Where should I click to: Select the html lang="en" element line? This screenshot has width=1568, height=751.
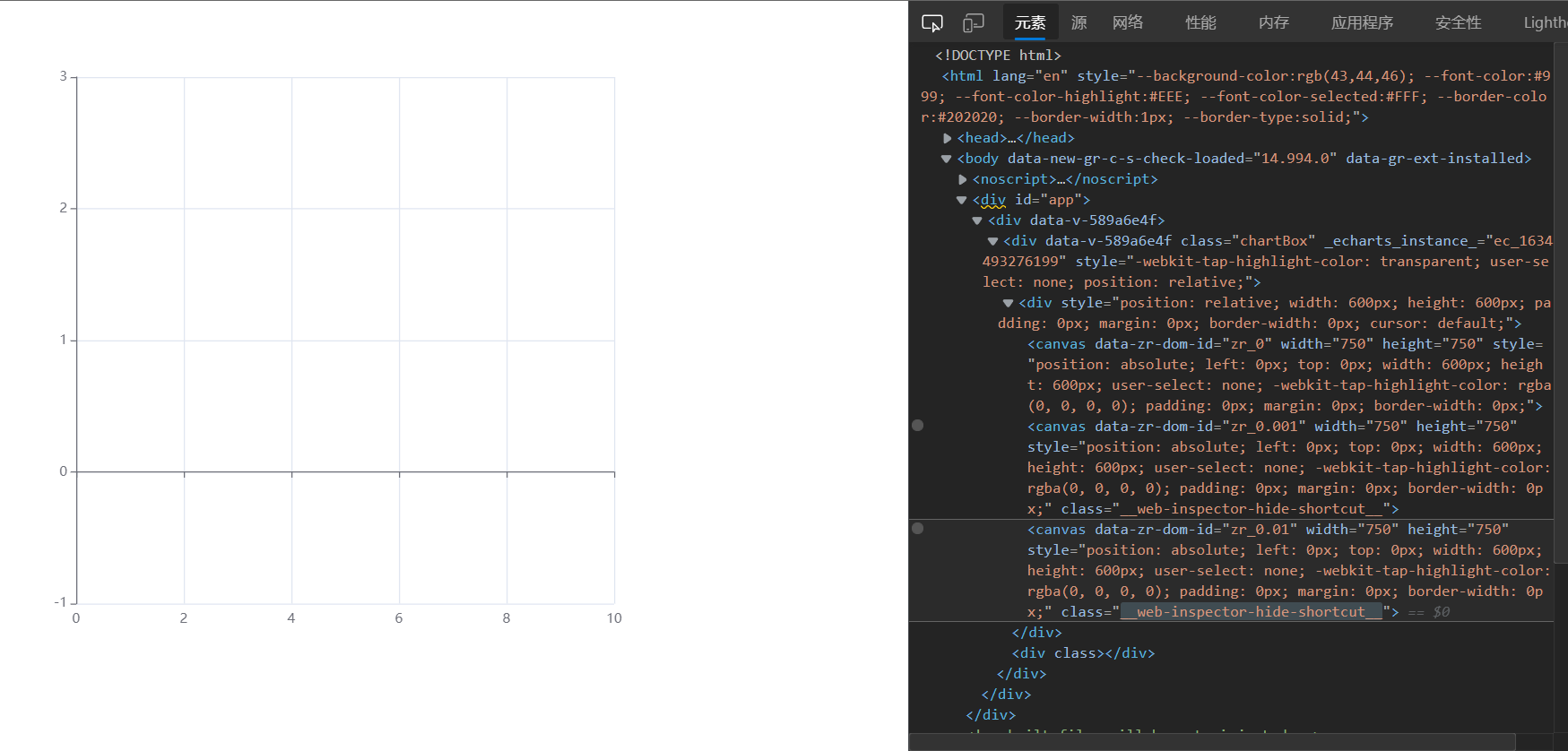pyautogui.click(x=1235, y=97)
